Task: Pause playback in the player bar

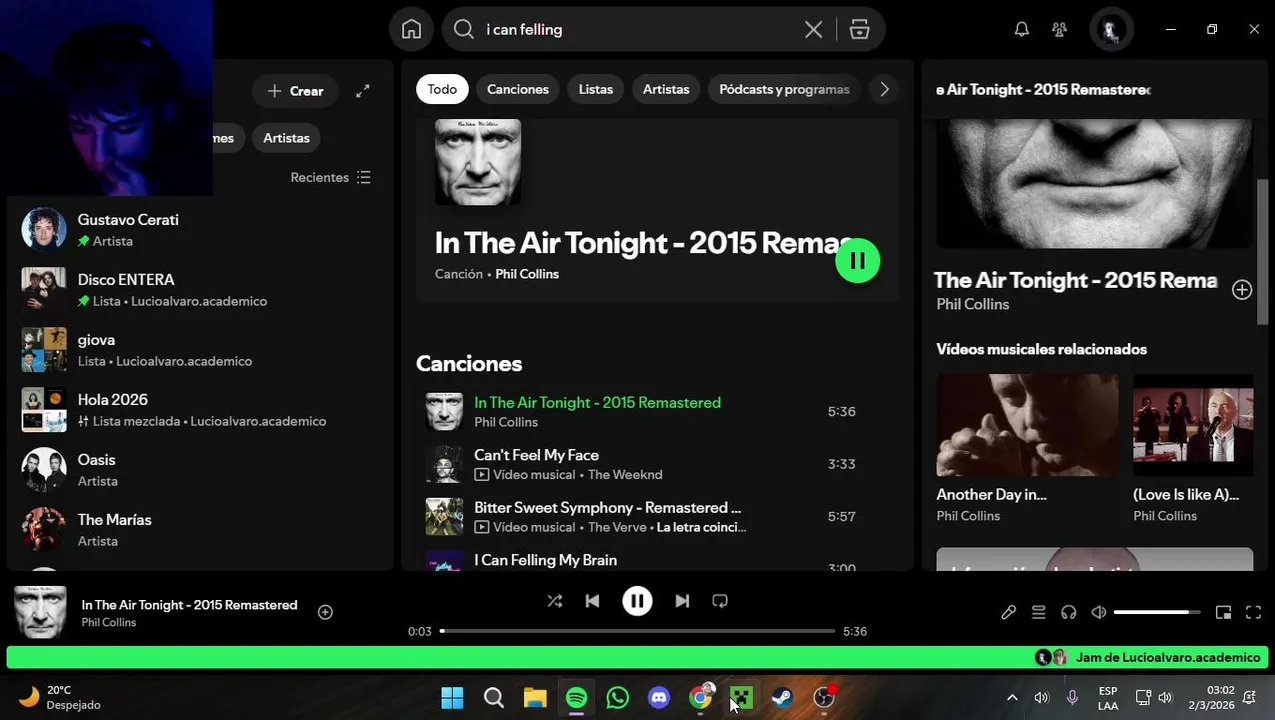Action: (x=637, y=601)
